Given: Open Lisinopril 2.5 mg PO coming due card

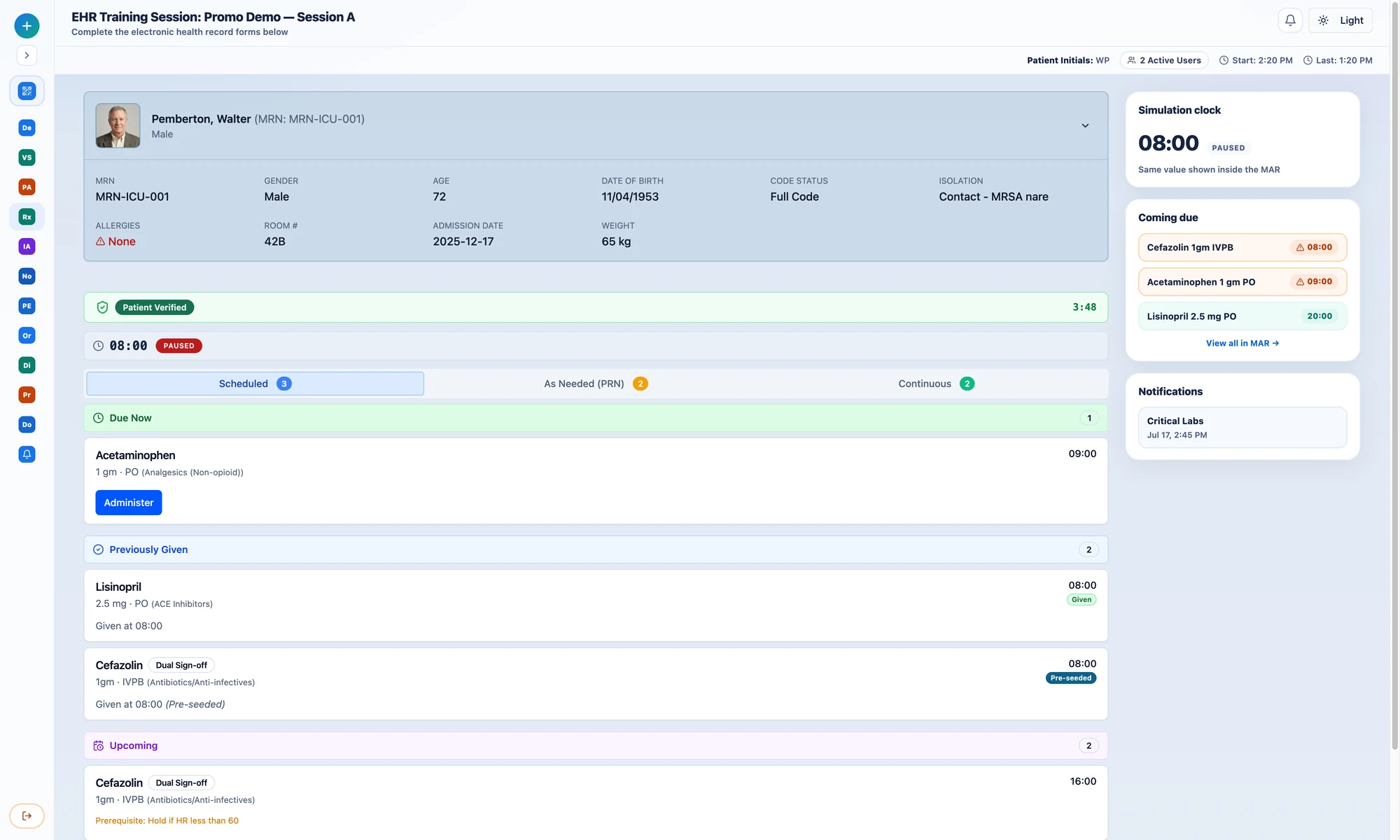Looking at the screenshot, I should (x=1242, y=316).
